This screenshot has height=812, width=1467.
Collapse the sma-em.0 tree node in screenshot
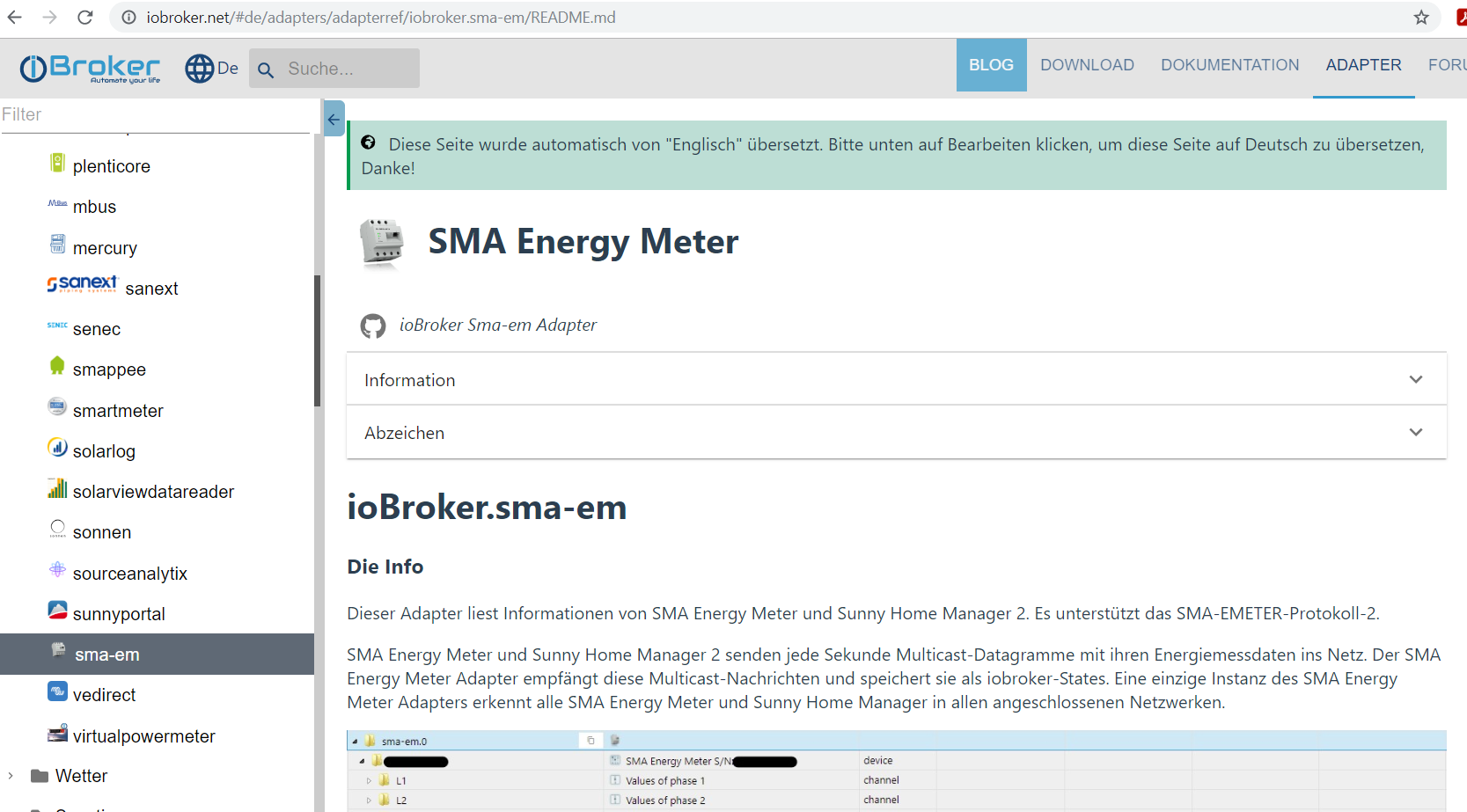[355, 742]
